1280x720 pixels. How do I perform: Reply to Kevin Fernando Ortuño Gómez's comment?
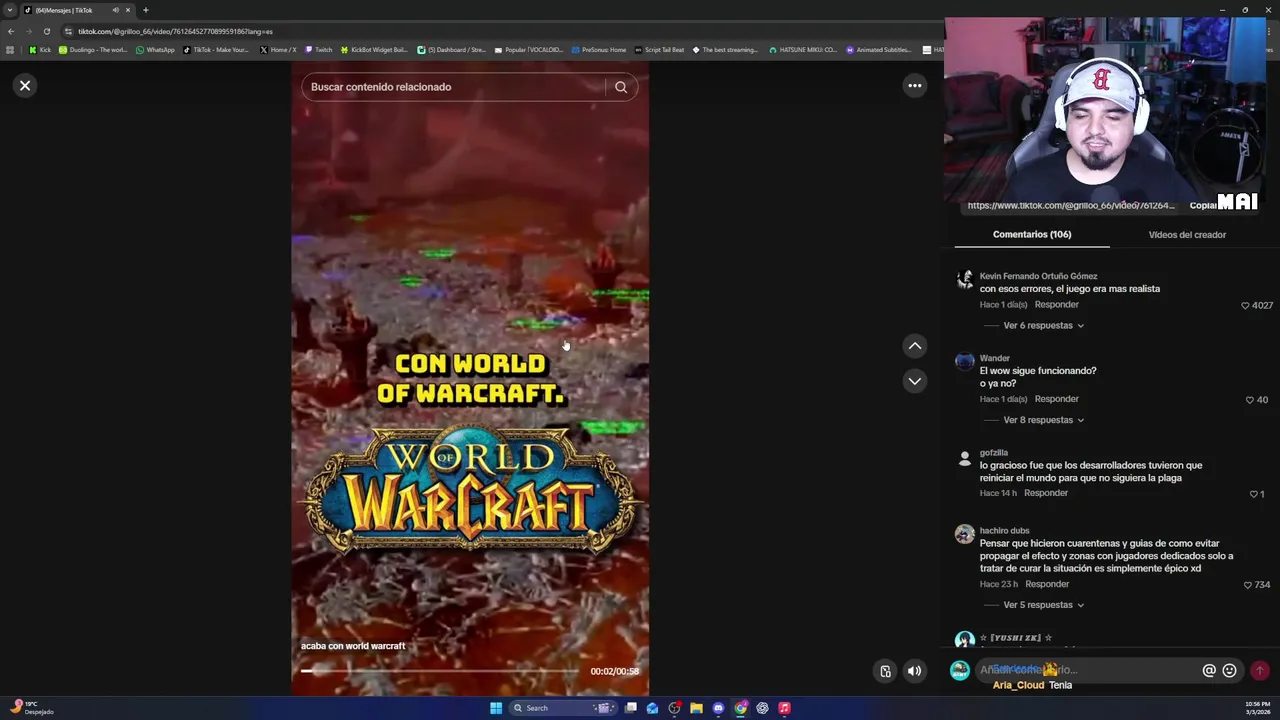coord(1056,305)
